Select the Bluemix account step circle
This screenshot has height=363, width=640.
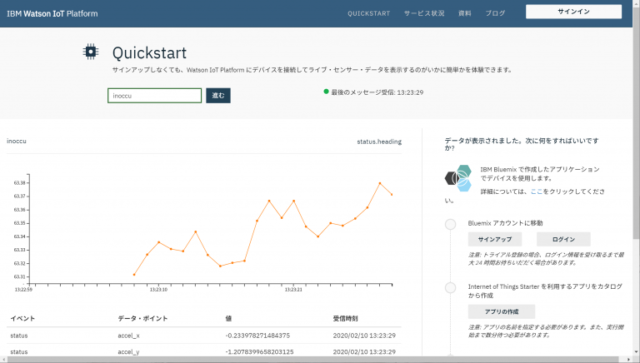451,224
